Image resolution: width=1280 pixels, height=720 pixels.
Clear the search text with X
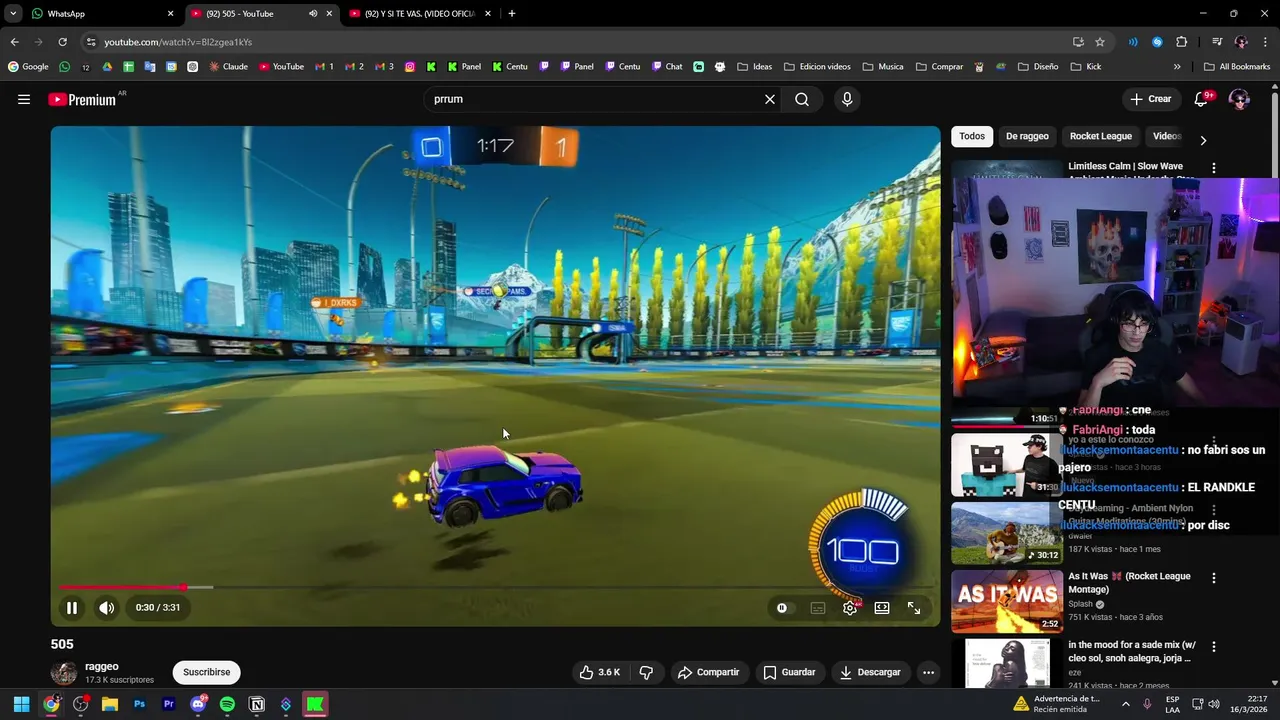[770, 99]
